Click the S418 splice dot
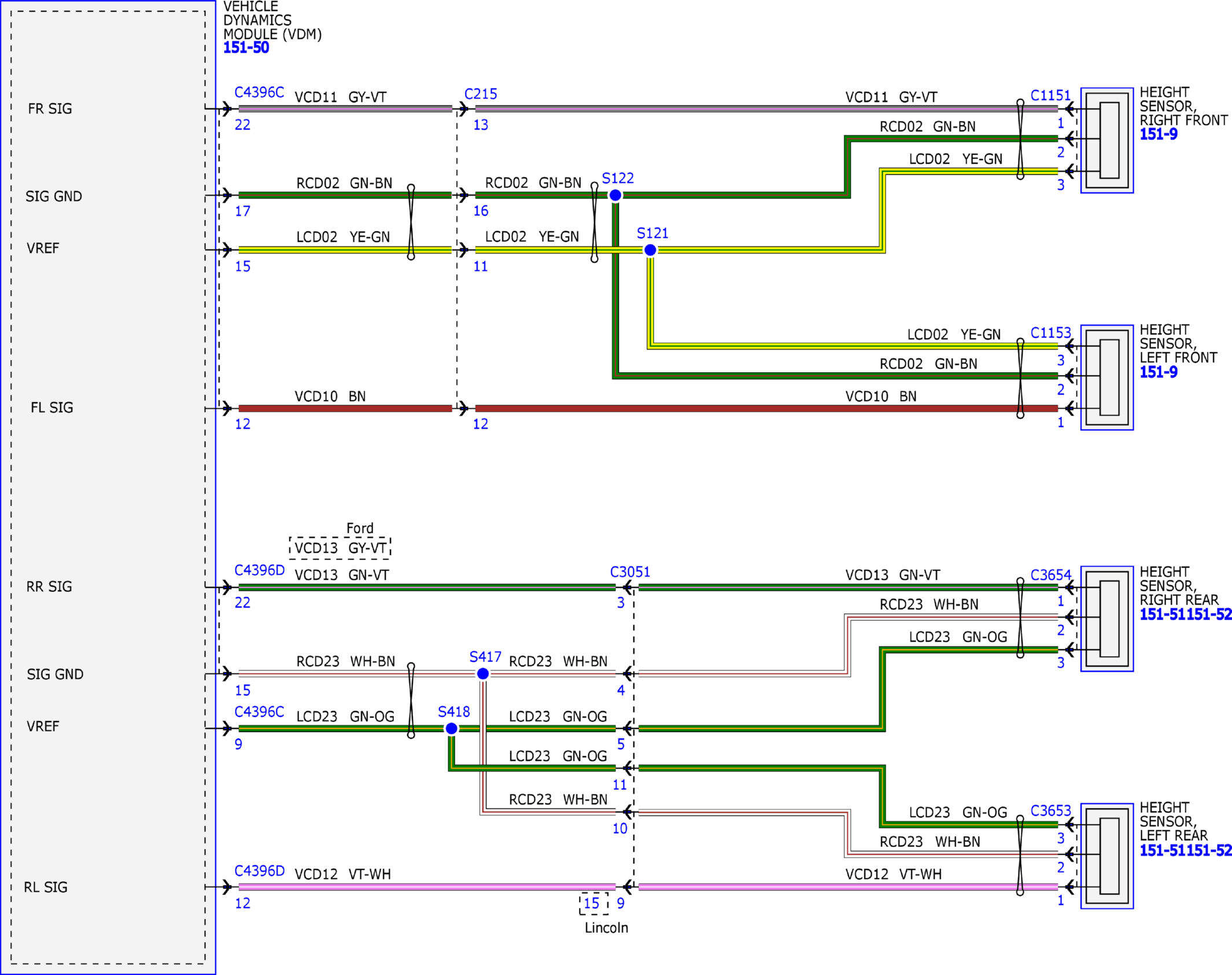The image size is (1232, 975). [452, 729]
